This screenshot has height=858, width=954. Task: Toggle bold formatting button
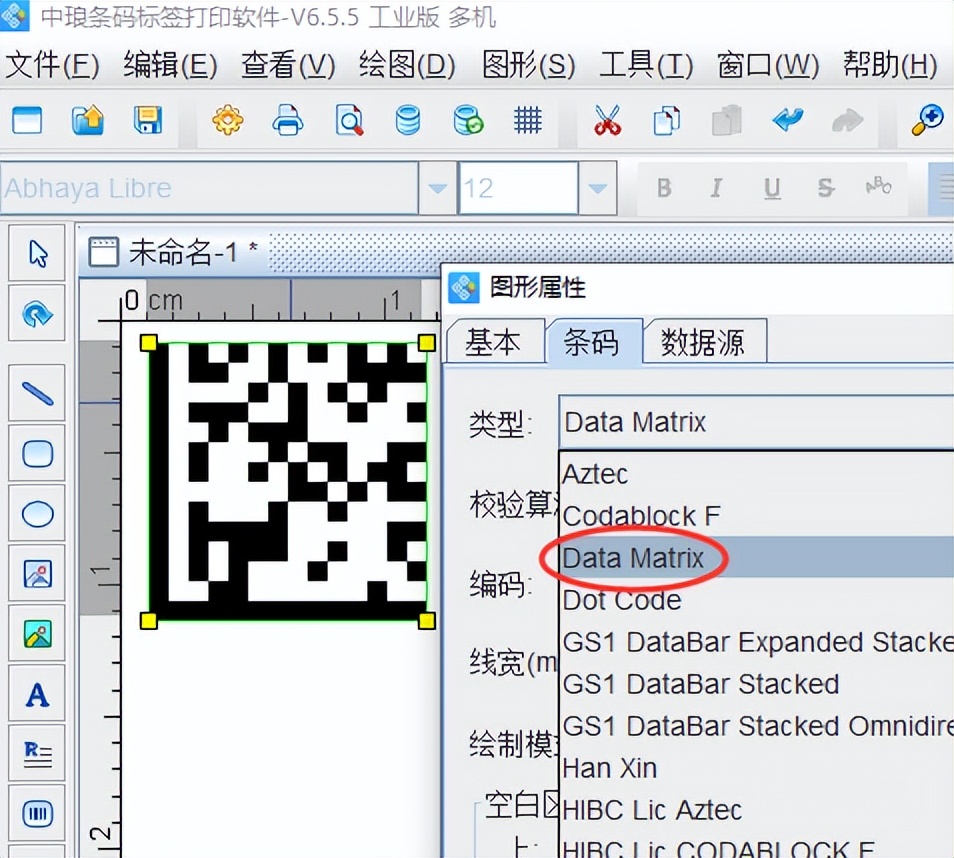[664, 188]
